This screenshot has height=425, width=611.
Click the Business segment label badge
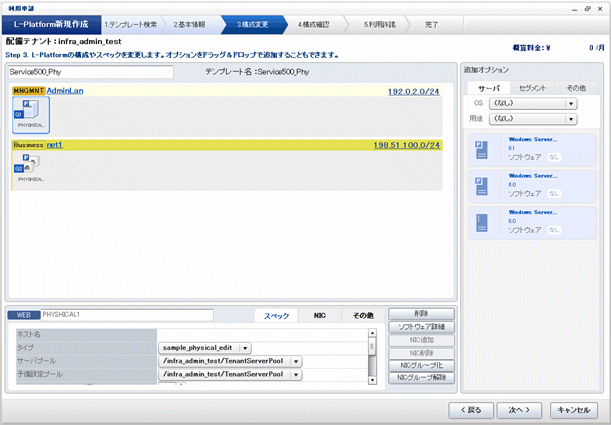tap(28, 145)
